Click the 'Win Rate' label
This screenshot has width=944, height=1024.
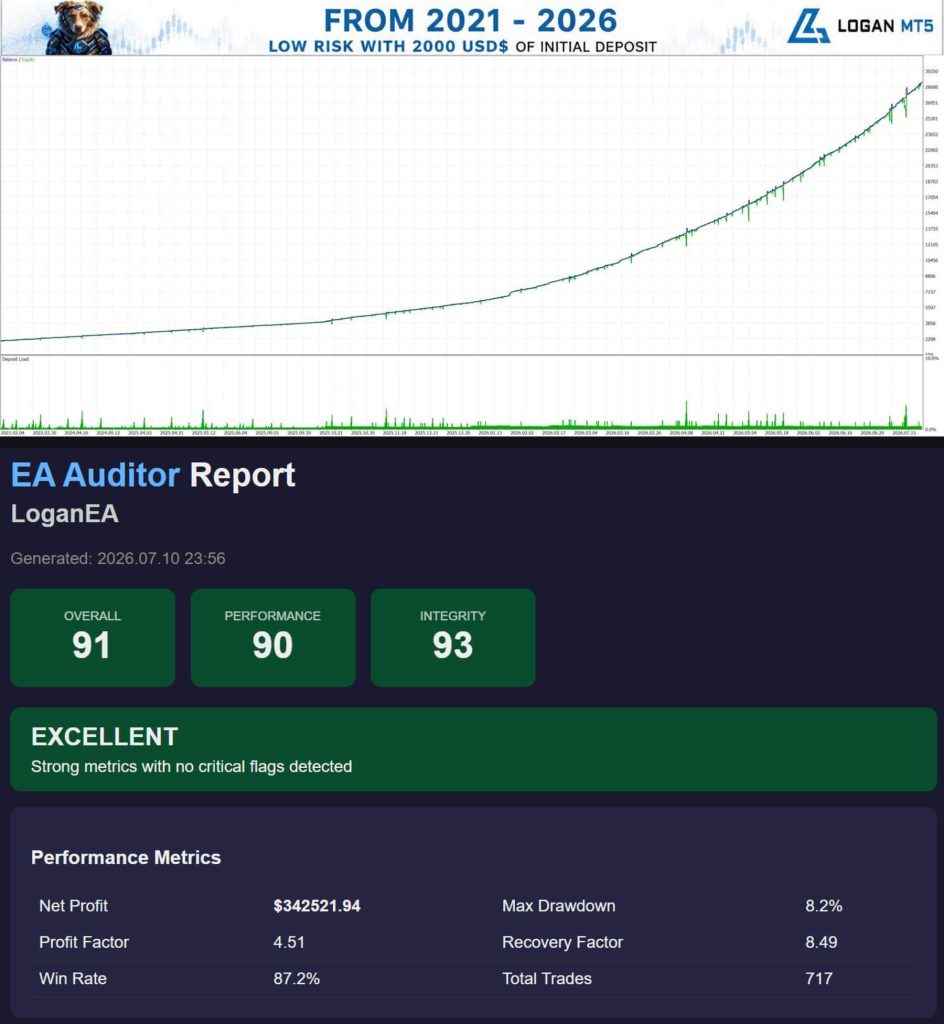(x=72, y=978)
